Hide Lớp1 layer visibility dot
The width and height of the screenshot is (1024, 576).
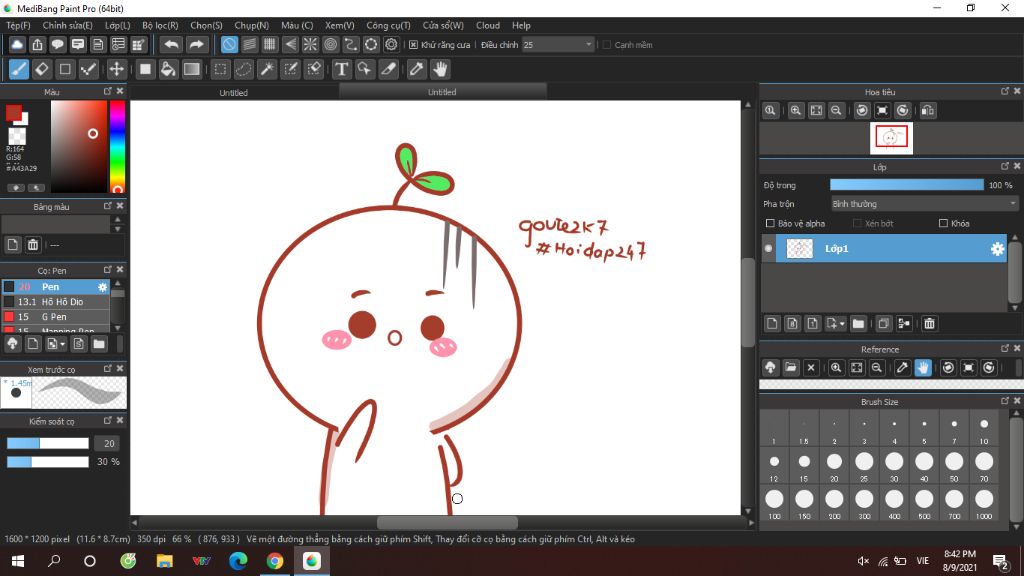coord(769,248)
